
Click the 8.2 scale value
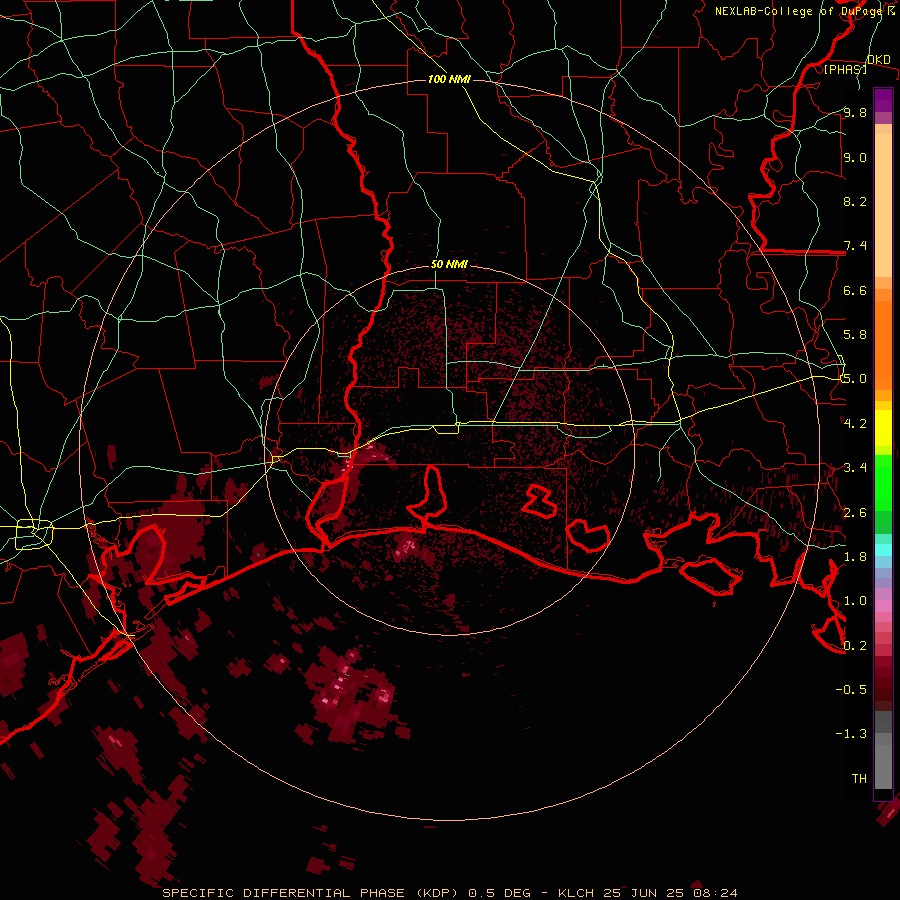855,201
